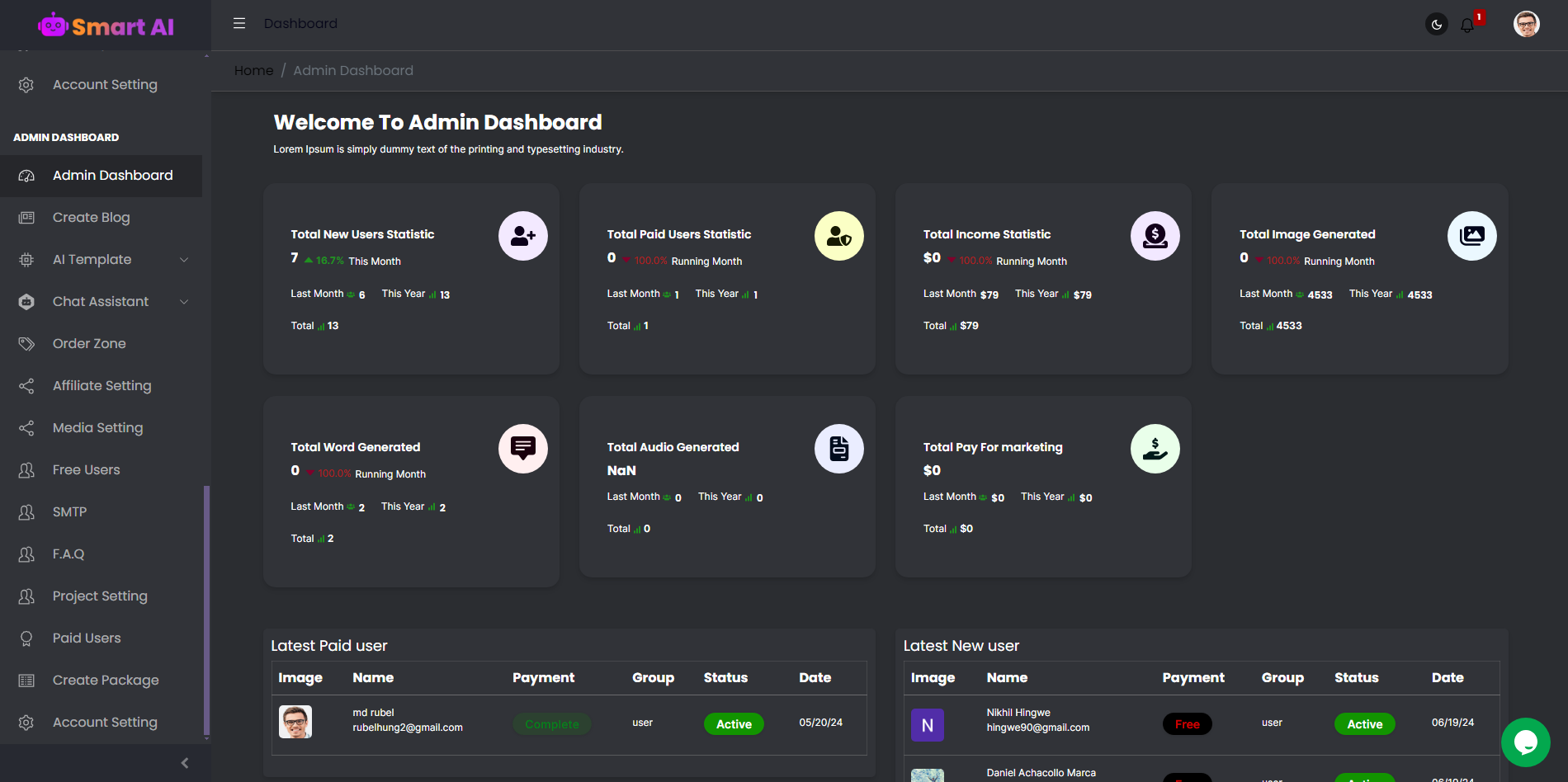The width and height of the screenshot is (1568, 782).
Task: Click the Total Income dollar icon
Action: [1155, 236]
